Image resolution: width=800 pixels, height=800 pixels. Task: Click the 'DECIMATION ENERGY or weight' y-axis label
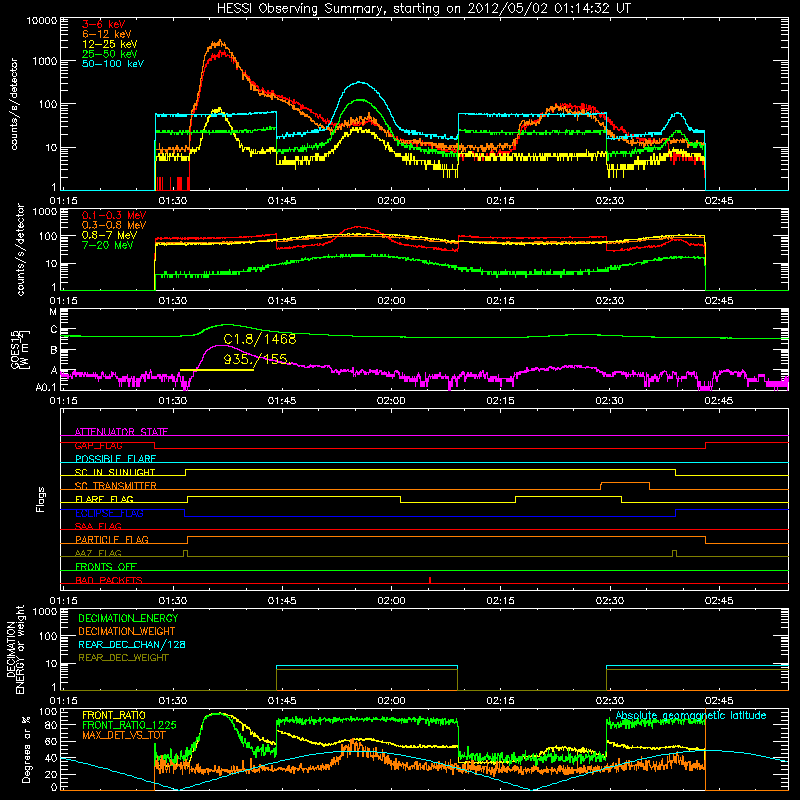[15, 649]
